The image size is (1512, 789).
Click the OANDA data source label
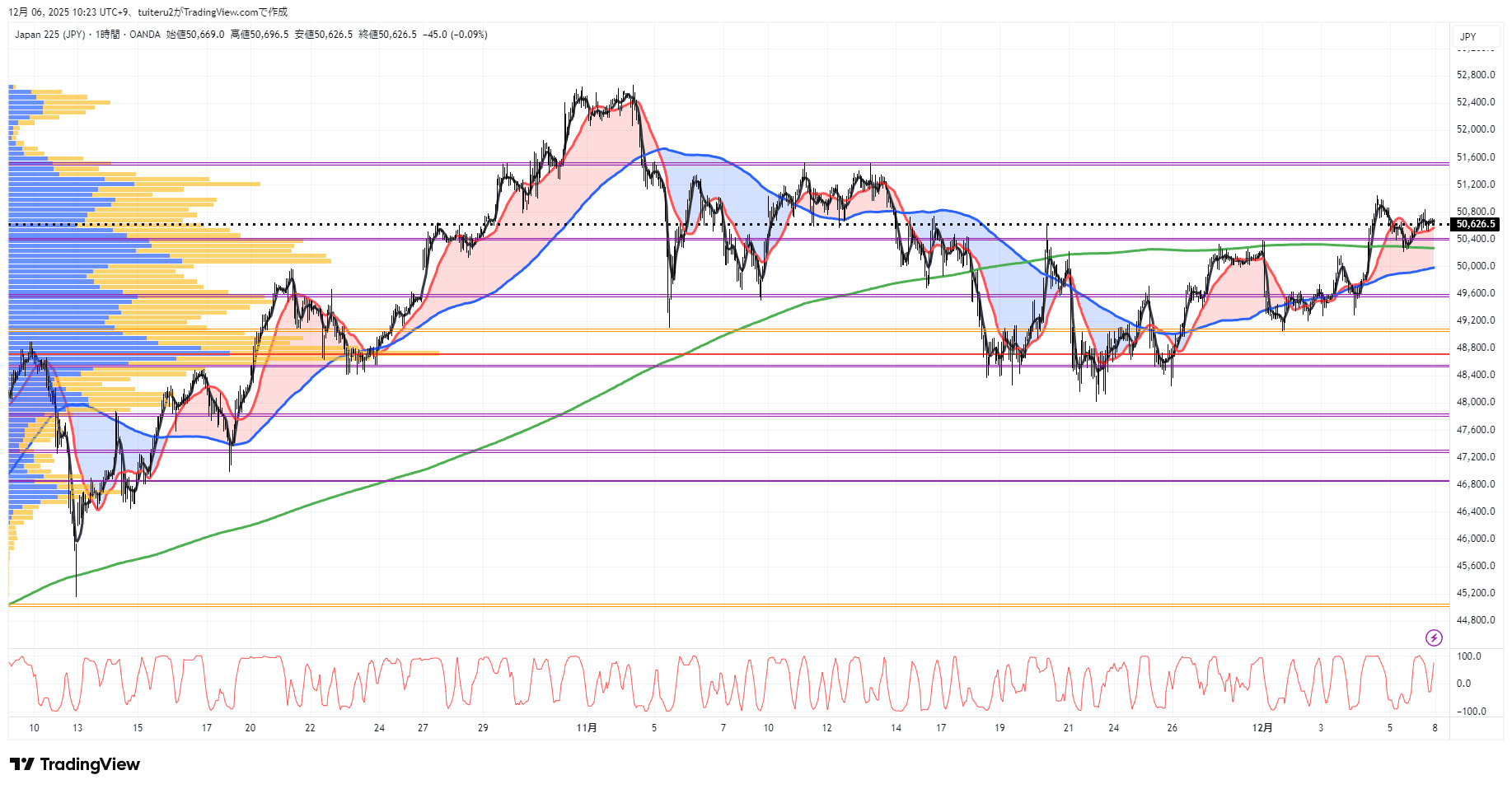(145, 35)
